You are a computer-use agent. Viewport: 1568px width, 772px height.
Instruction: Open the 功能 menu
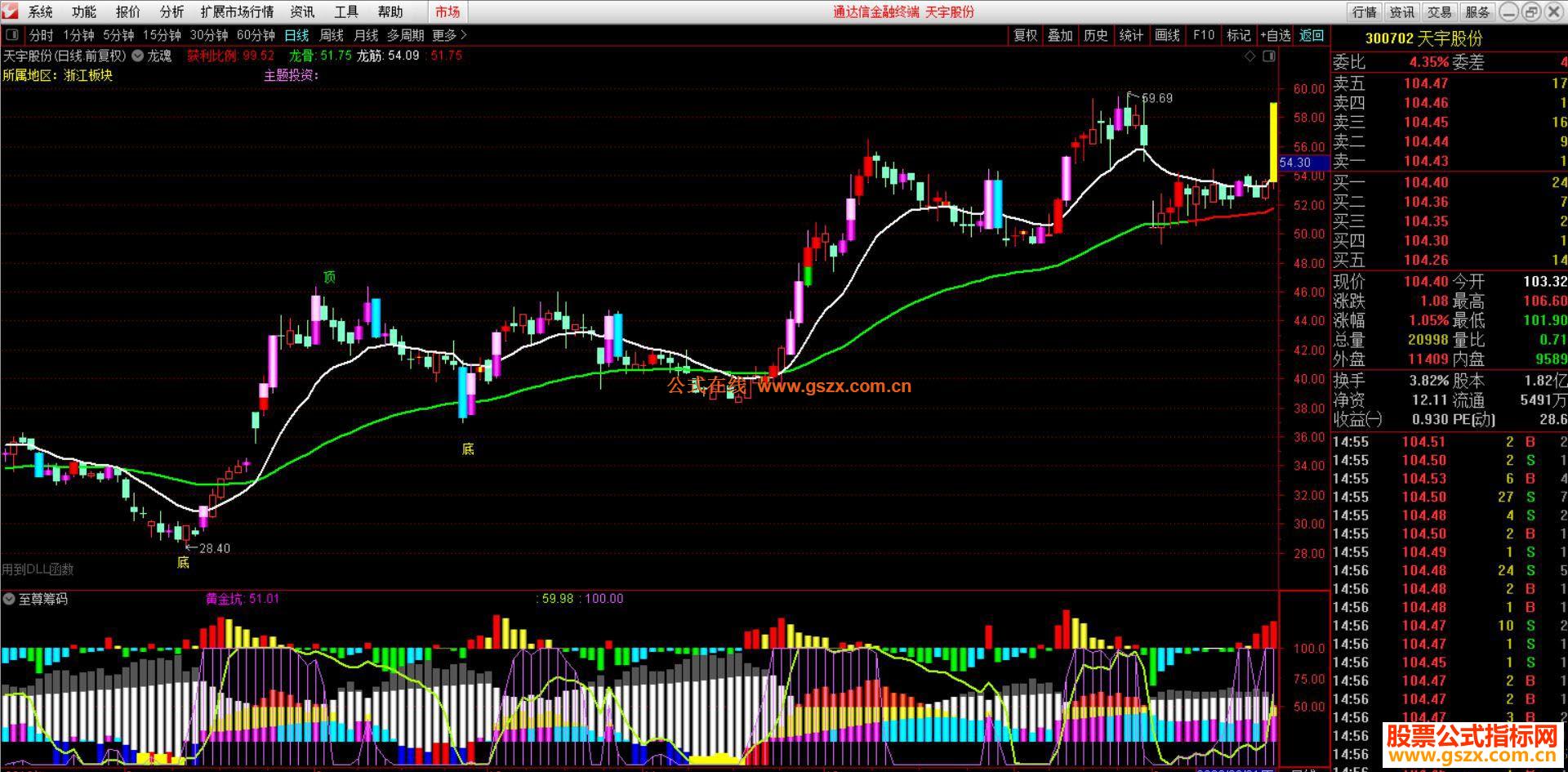[84, 11]
